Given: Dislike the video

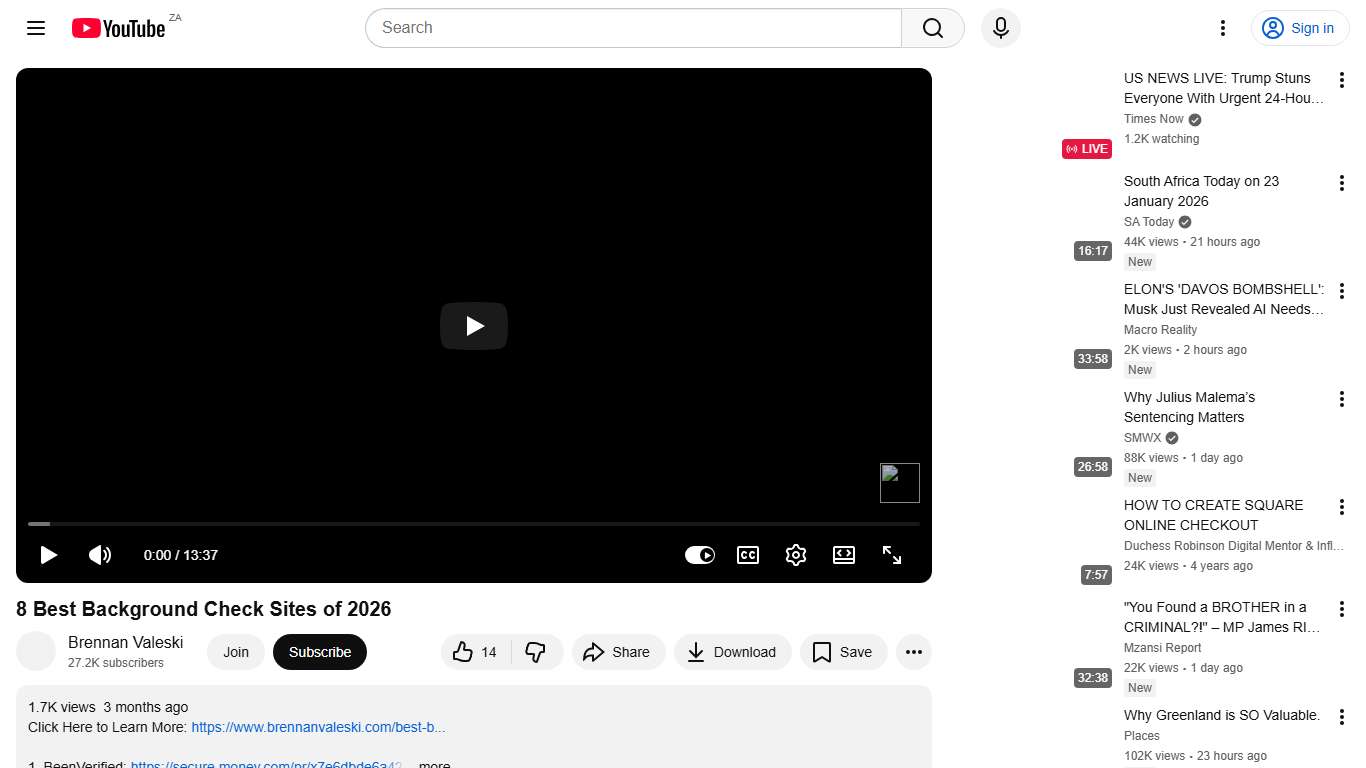Looking at the screenshot, I should click(537, 652).
